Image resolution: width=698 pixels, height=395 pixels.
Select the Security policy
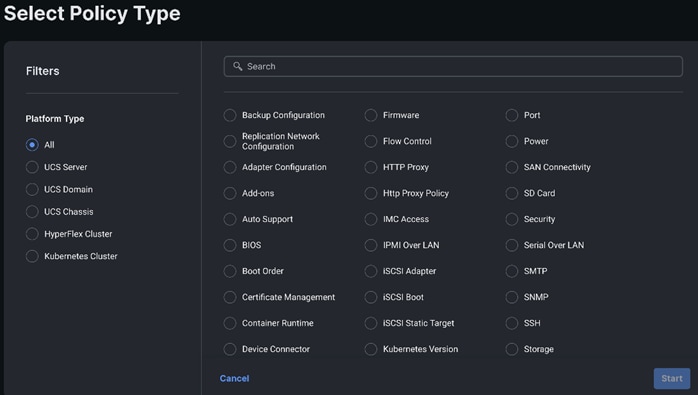(x=512, y=219)
